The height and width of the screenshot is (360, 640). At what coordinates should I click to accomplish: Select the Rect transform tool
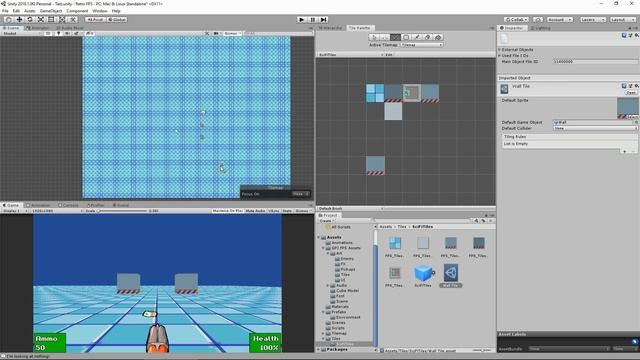pyautogui.click(x=51, y=20)
